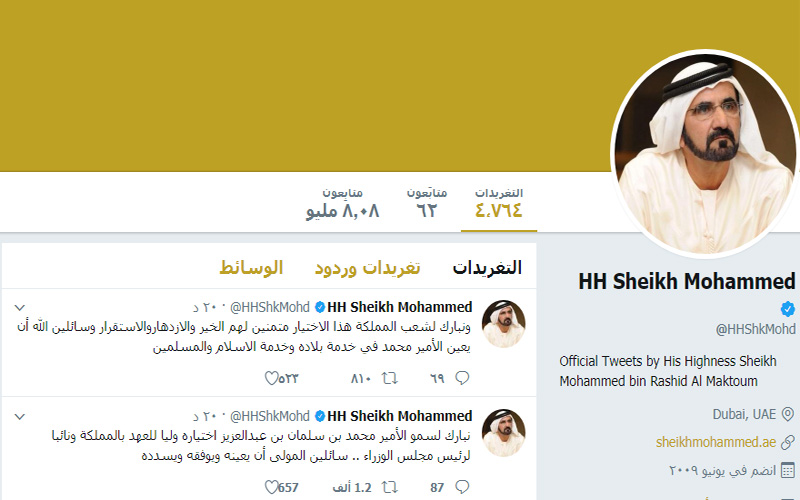Image resolution: width=800 pixels, height=500 pixels.
Task: Open the large profile photo
Action: click(707, 153)
